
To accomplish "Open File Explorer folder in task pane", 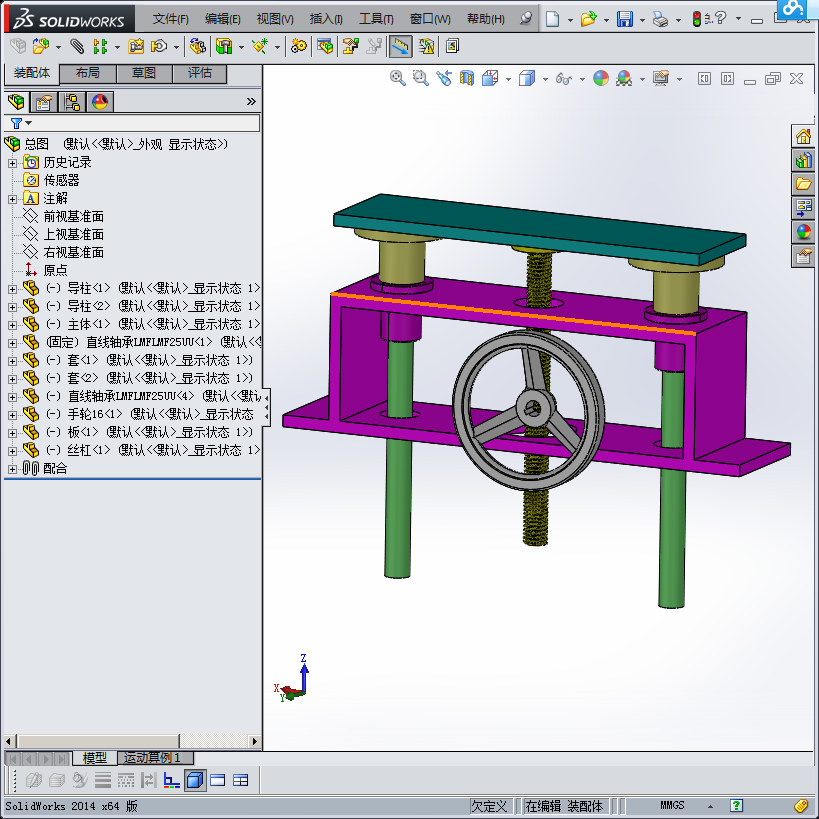I will (803, 184).
